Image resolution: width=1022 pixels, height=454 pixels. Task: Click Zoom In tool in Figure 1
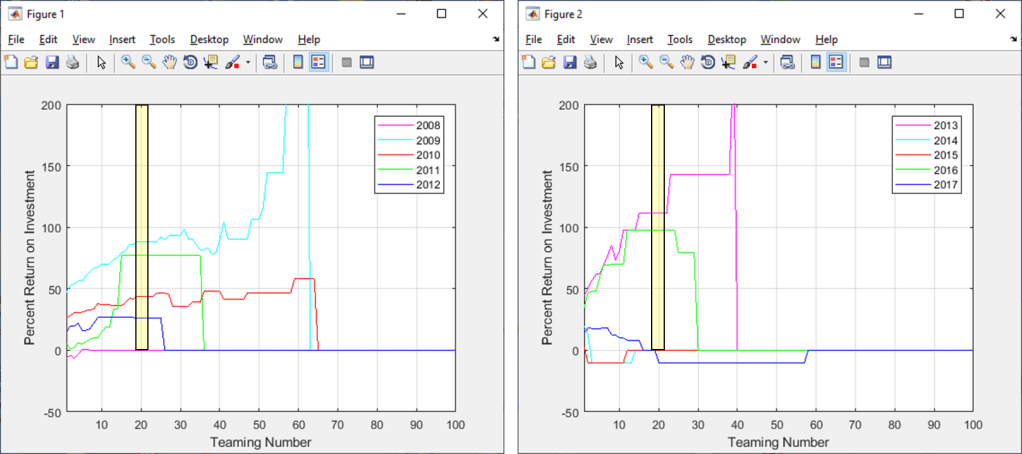128,62
